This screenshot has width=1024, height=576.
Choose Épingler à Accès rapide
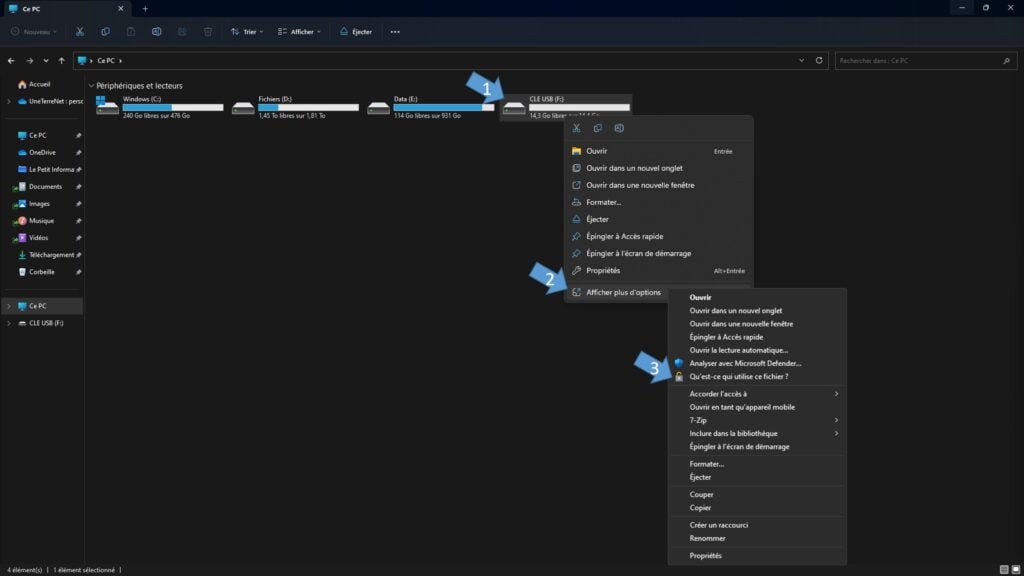(658, 236)
